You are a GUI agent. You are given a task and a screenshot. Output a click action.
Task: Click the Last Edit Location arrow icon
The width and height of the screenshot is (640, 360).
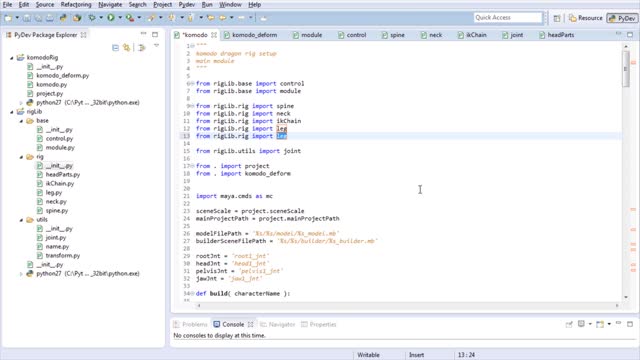[x=211, y=18]
